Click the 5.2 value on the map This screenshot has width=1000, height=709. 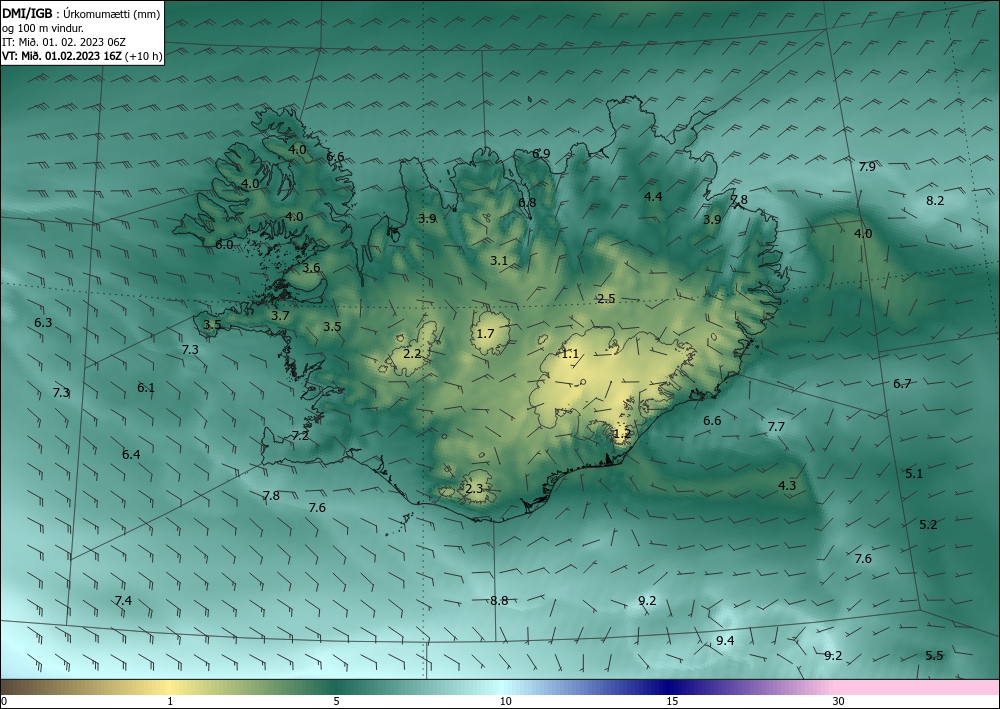[928, 524]
